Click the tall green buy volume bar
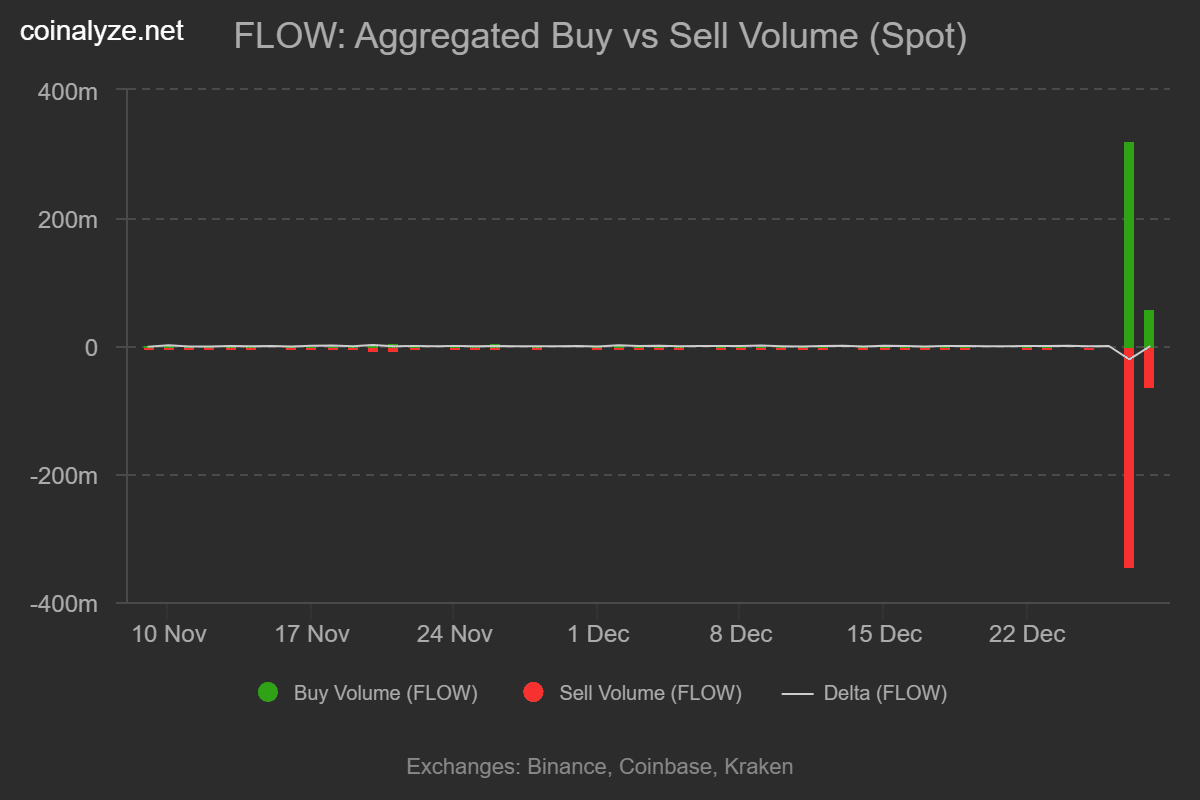 (1129, 244)
